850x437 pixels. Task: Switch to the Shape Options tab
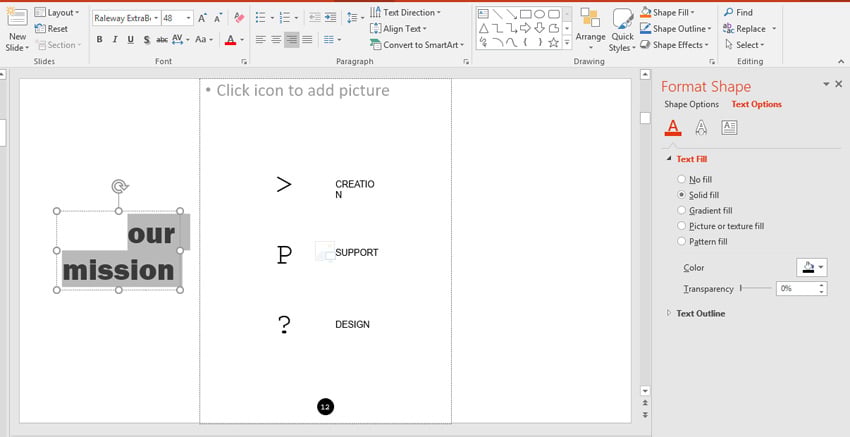pos(691,104)
